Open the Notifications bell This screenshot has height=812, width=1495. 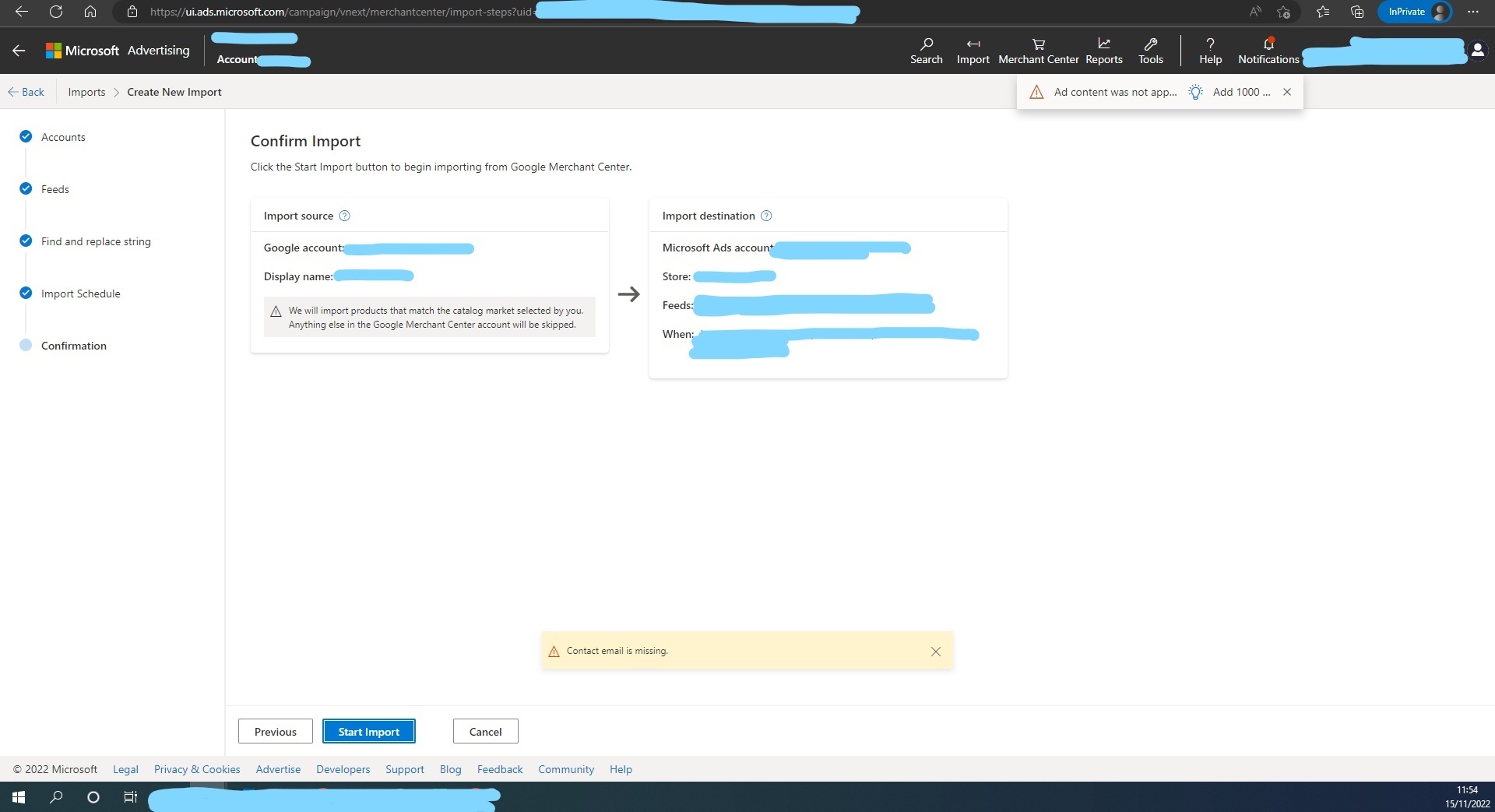[x=1268, y=51]
